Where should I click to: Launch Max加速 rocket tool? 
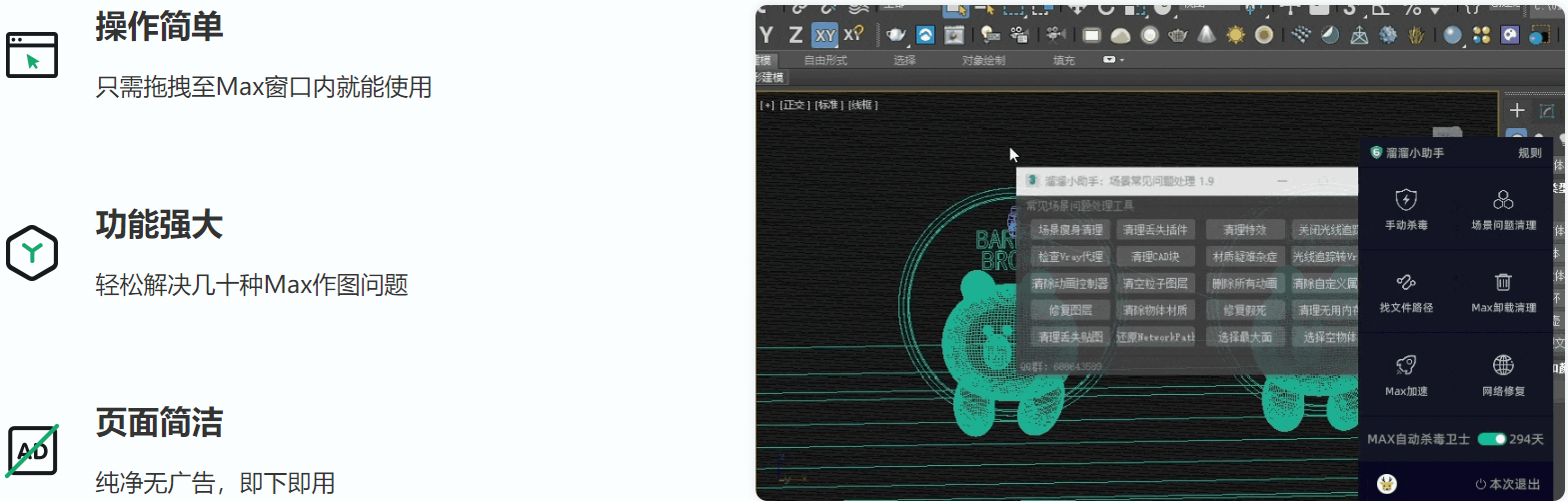click(1406, 375)
